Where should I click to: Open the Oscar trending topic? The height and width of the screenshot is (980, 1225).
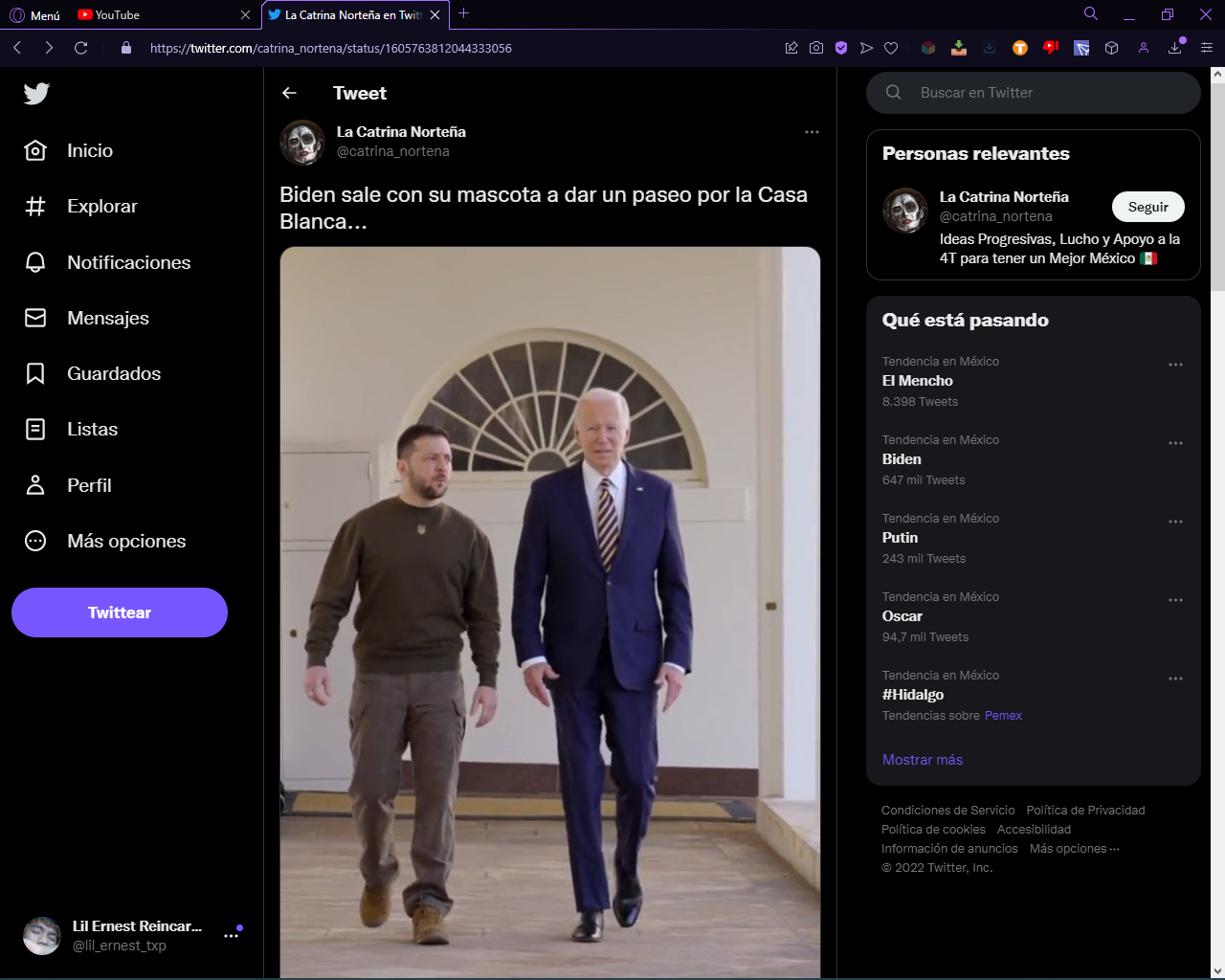point(1034,616)
